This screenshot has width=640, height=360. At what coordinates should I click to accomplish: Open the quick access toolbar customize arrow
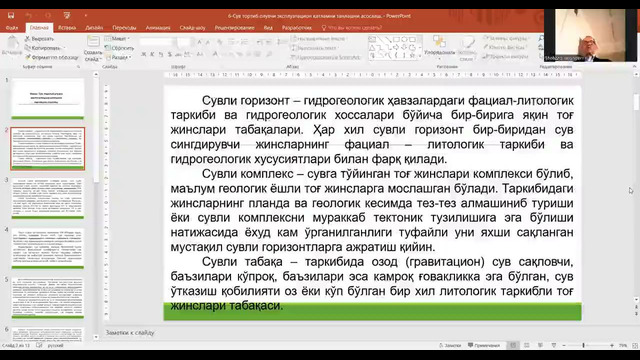click(86, 16)
